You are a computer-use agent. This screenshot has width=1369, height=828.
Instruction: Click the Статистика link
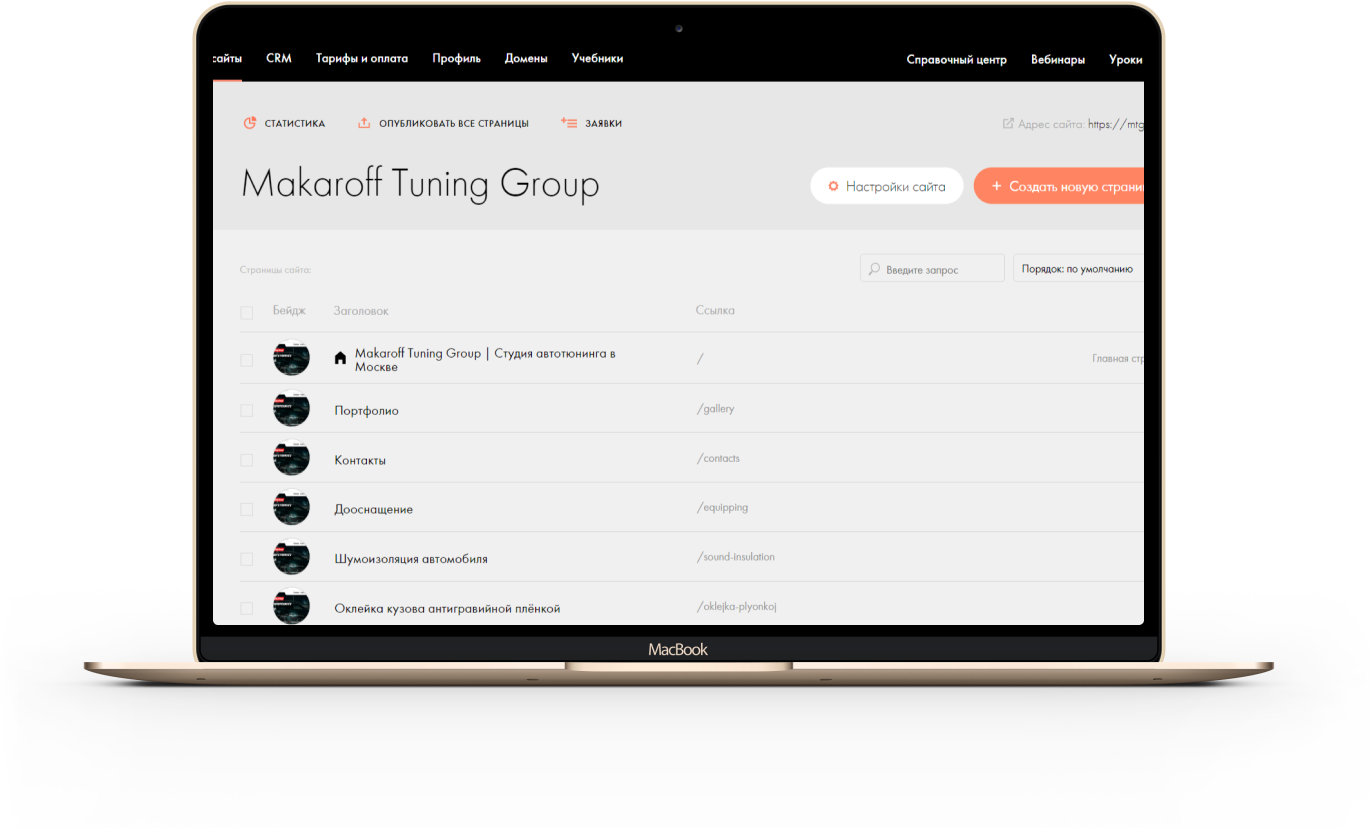tap(294, 124)
